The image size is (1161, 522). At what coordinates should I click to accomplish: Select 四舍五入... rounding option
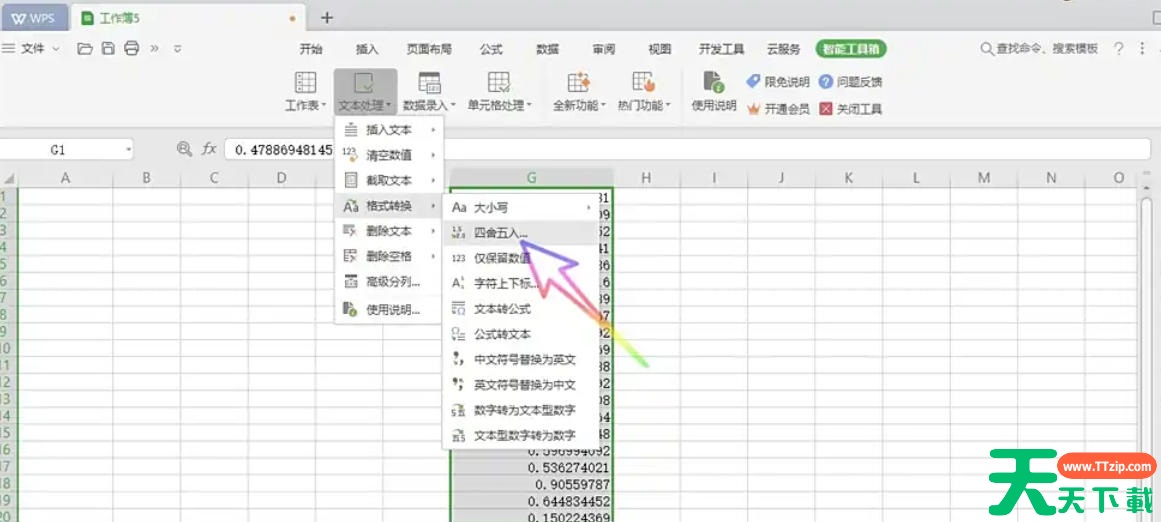click(521, 233)
